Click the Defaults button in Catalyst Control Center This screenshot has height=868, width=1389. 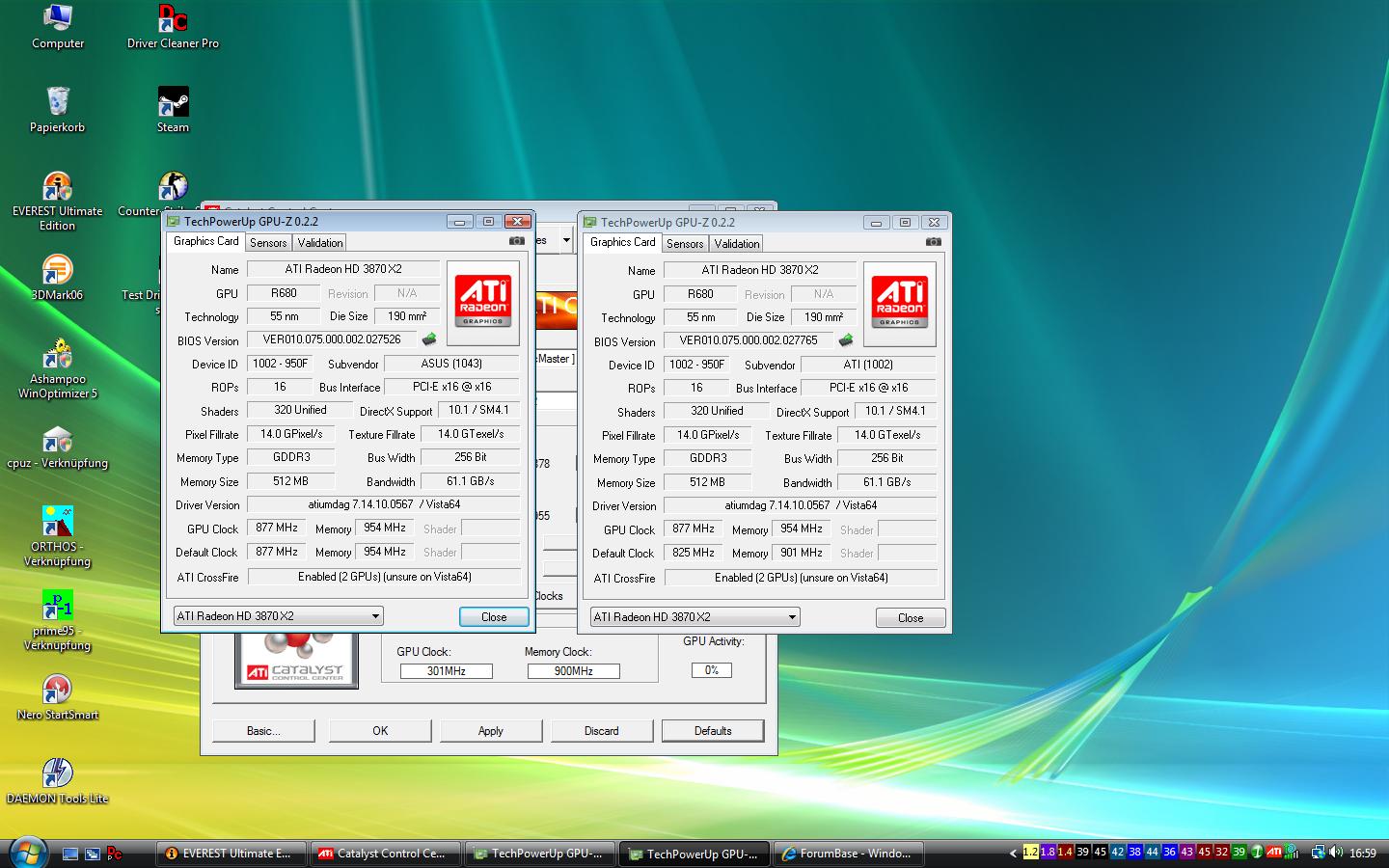tap(713, 731)
